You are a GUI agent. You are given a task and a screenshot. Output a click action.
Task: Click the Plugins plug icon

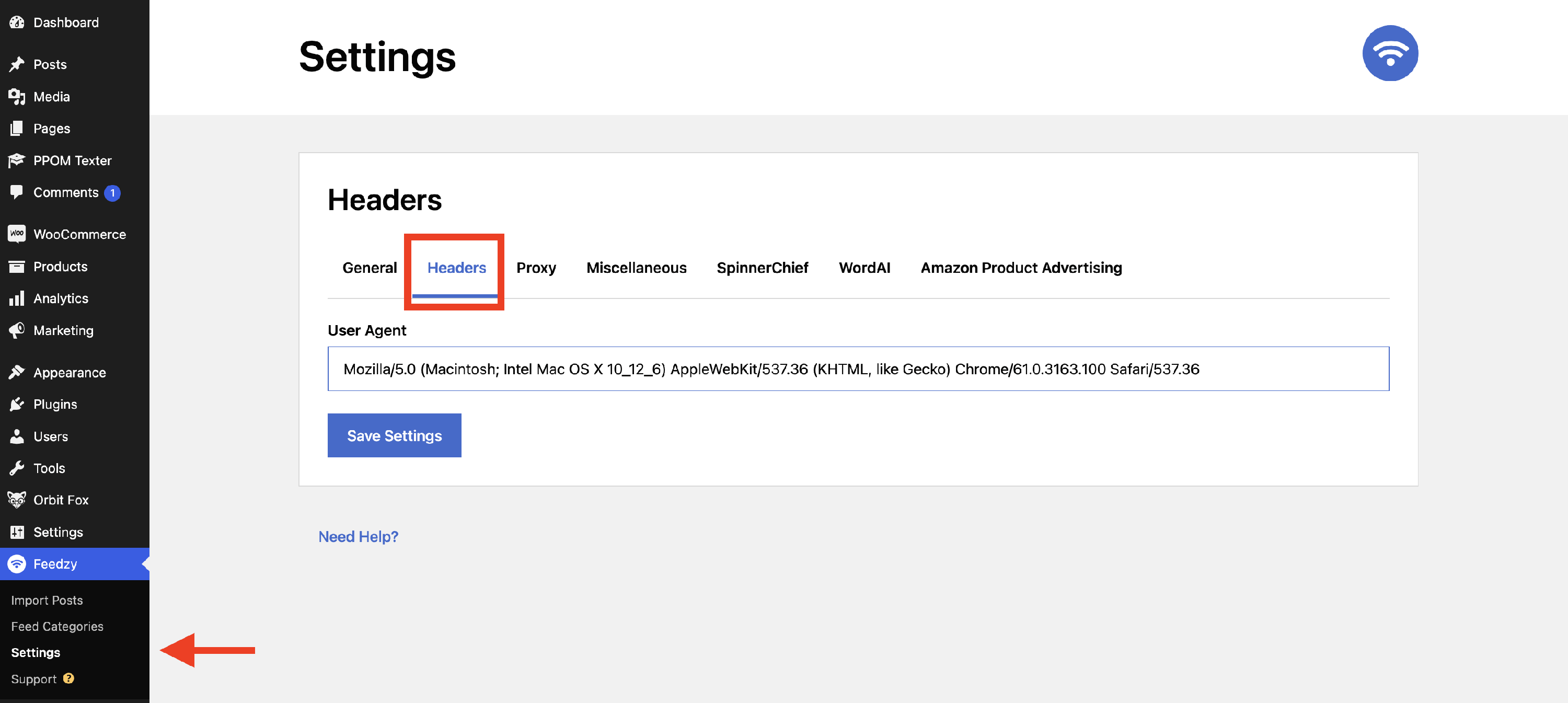pos(16,404)
